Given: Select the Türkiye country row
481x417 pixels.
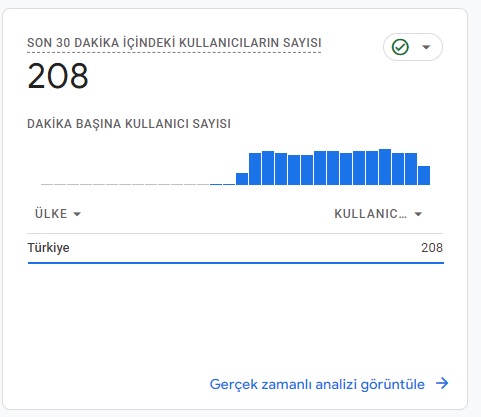Looking at the screenshot, I should pyautogui.click(x=235, y=248).
